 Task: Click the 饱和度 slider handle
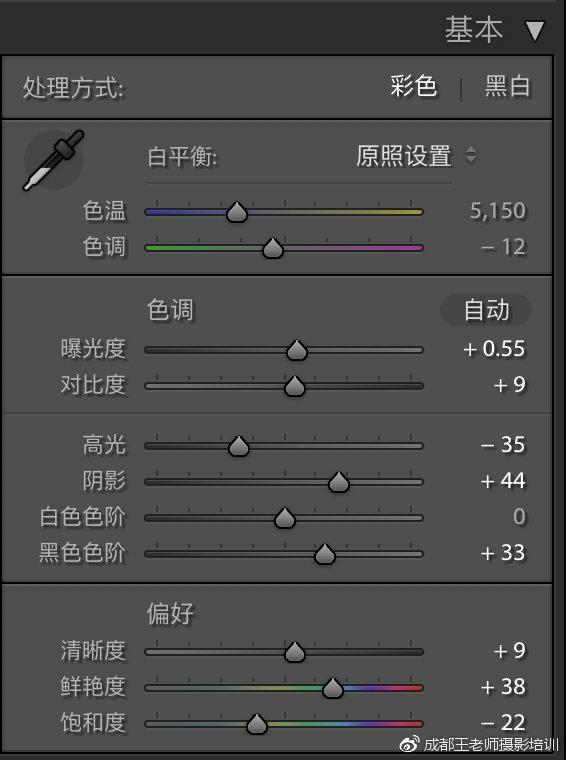pos(257,724)
